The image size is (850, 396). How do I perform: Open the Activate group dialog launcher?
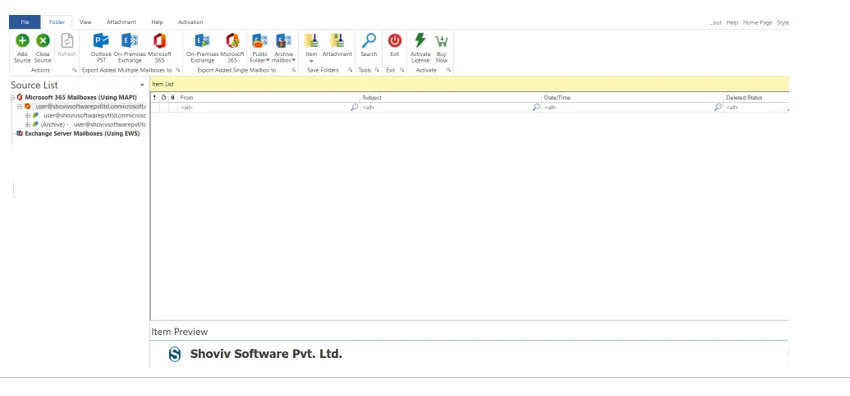point(449,70)
